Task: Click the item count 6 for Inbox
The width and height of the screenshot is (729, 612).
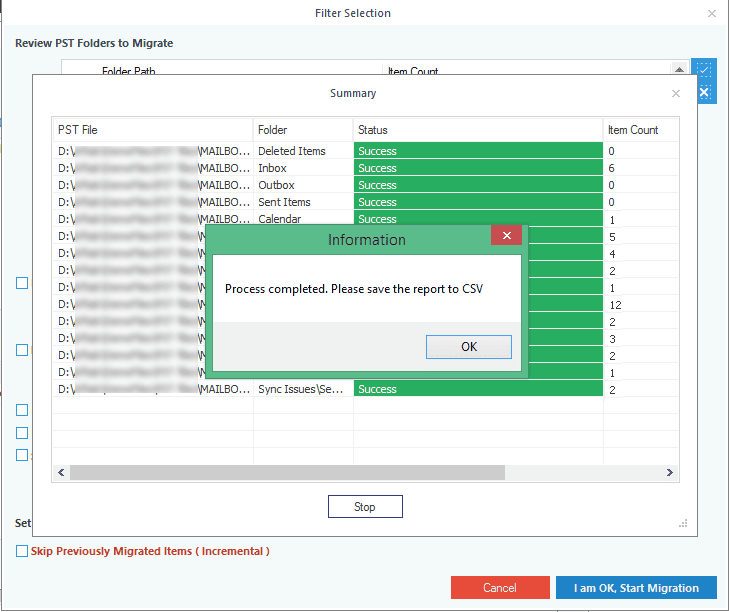Action: [x=611, y=168]
